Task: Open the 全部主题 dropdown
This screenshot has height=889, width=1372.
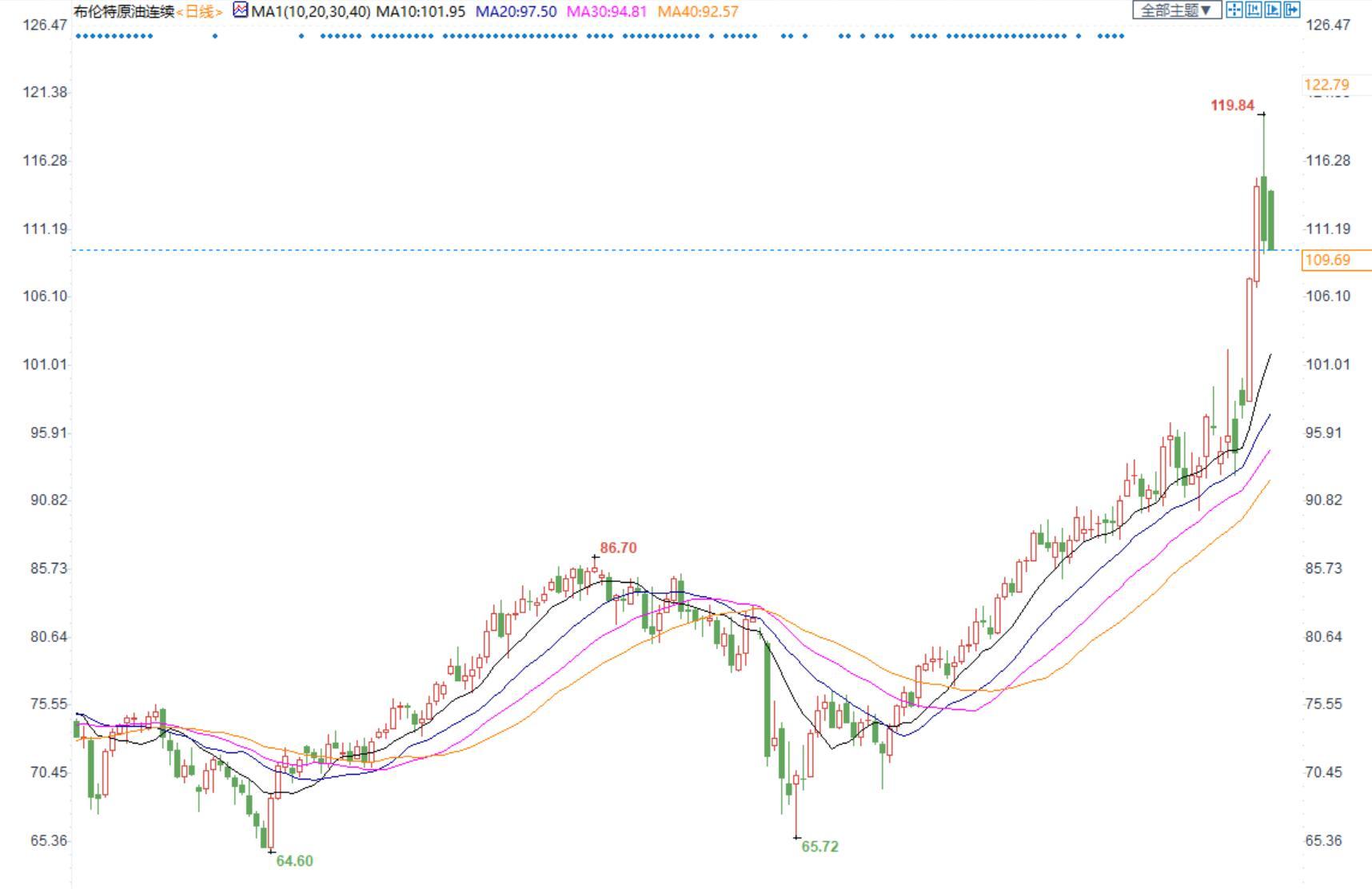Action: coord(1176,10)
